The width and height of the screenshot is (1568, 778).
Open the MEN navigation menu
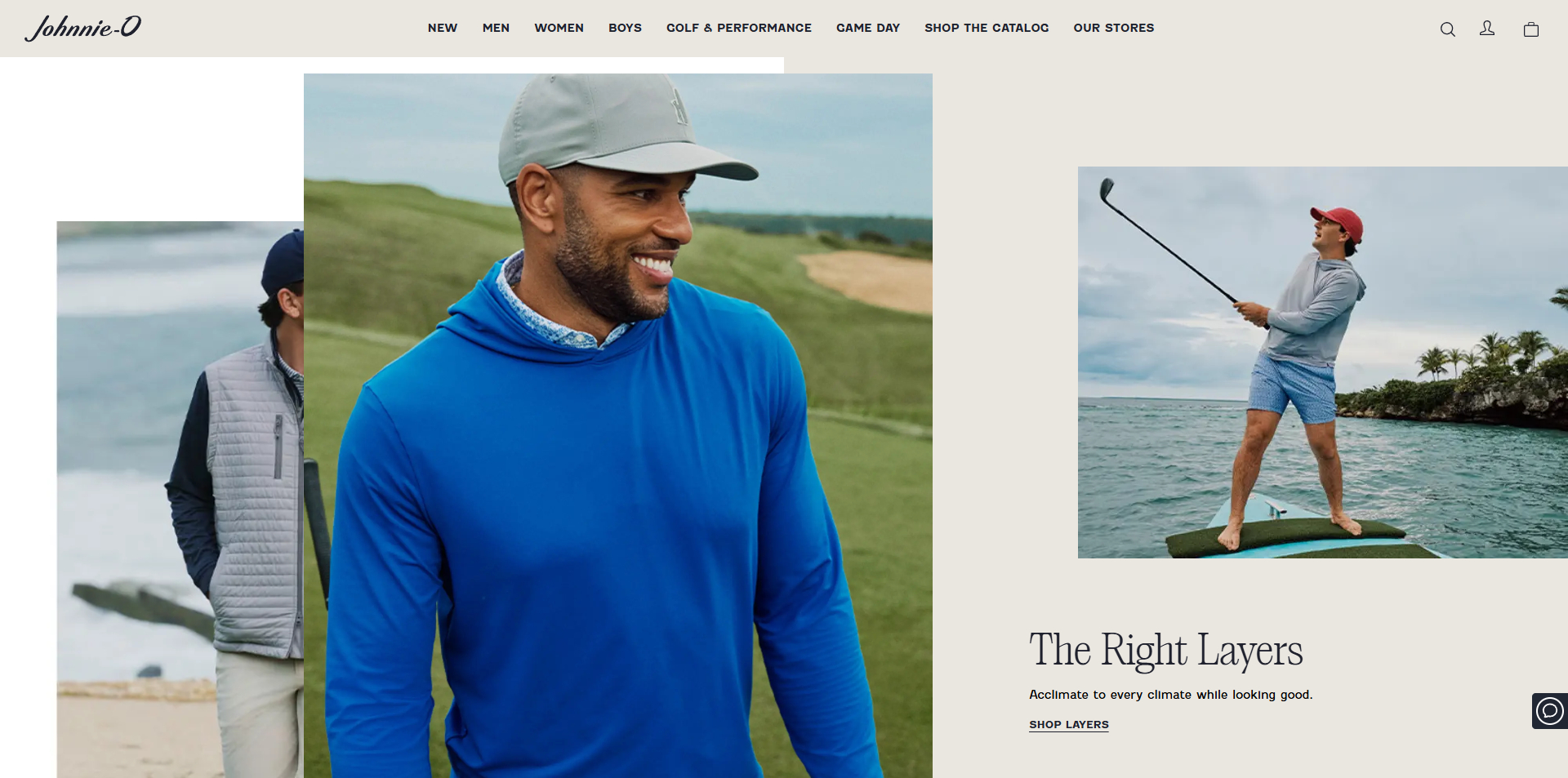point(496,28)
